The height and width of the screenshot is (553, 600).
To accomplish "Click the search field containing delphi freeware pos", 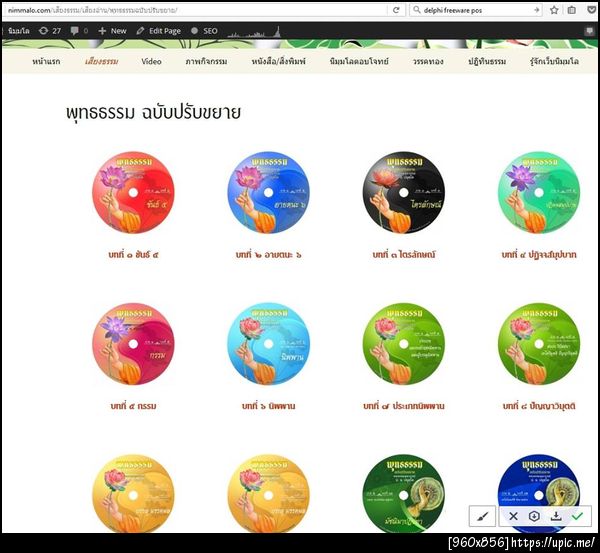I will [476, 10].
